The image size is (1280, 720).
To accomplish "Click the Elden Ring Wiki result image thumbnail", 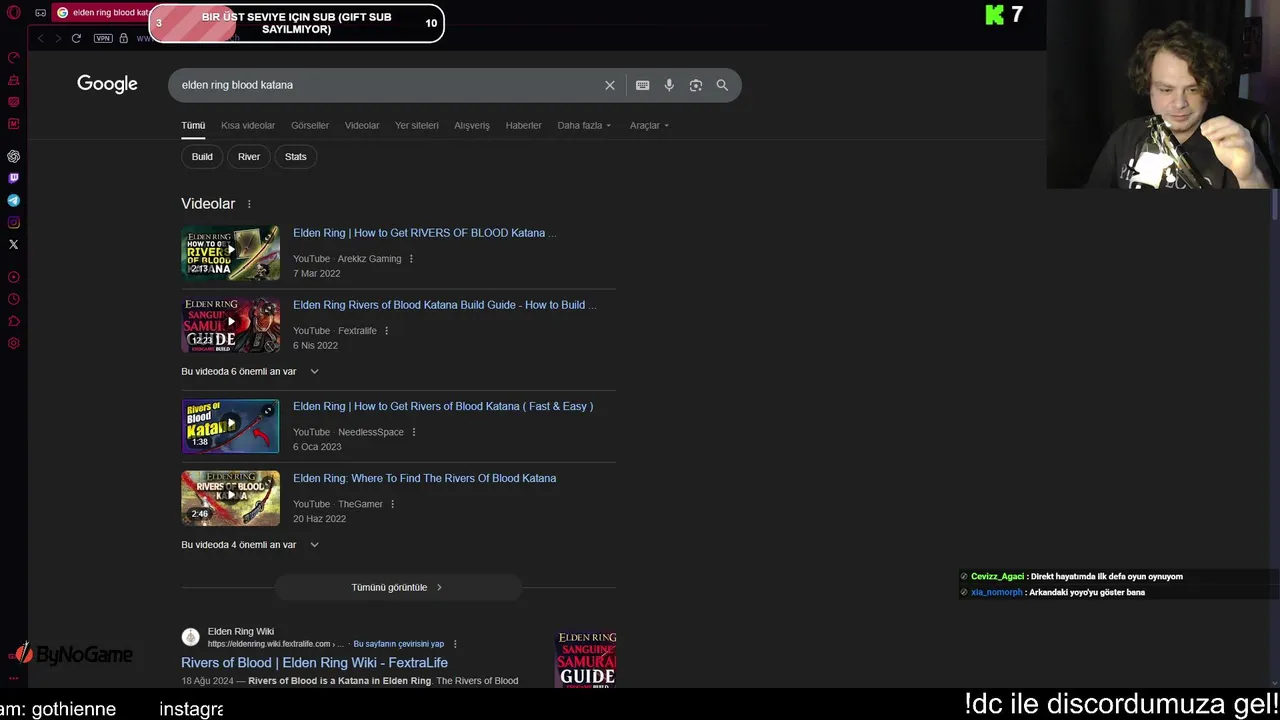I will (586, 660).
